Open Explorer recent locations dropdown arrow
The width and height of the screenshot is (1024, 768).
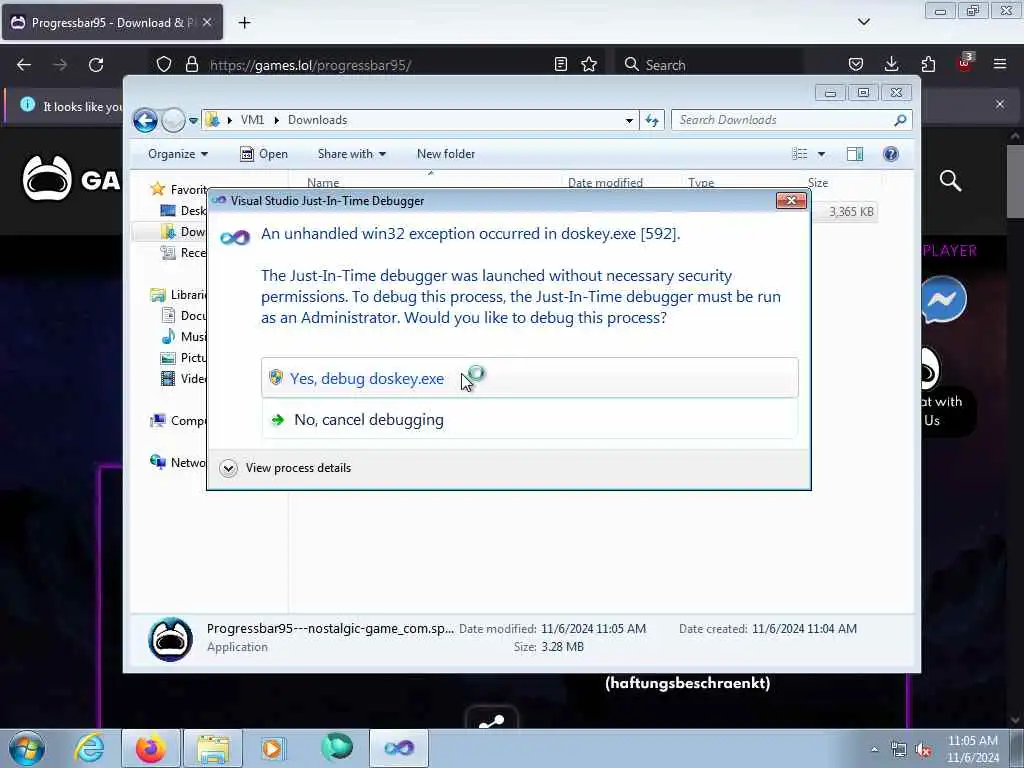pos(193,120)
